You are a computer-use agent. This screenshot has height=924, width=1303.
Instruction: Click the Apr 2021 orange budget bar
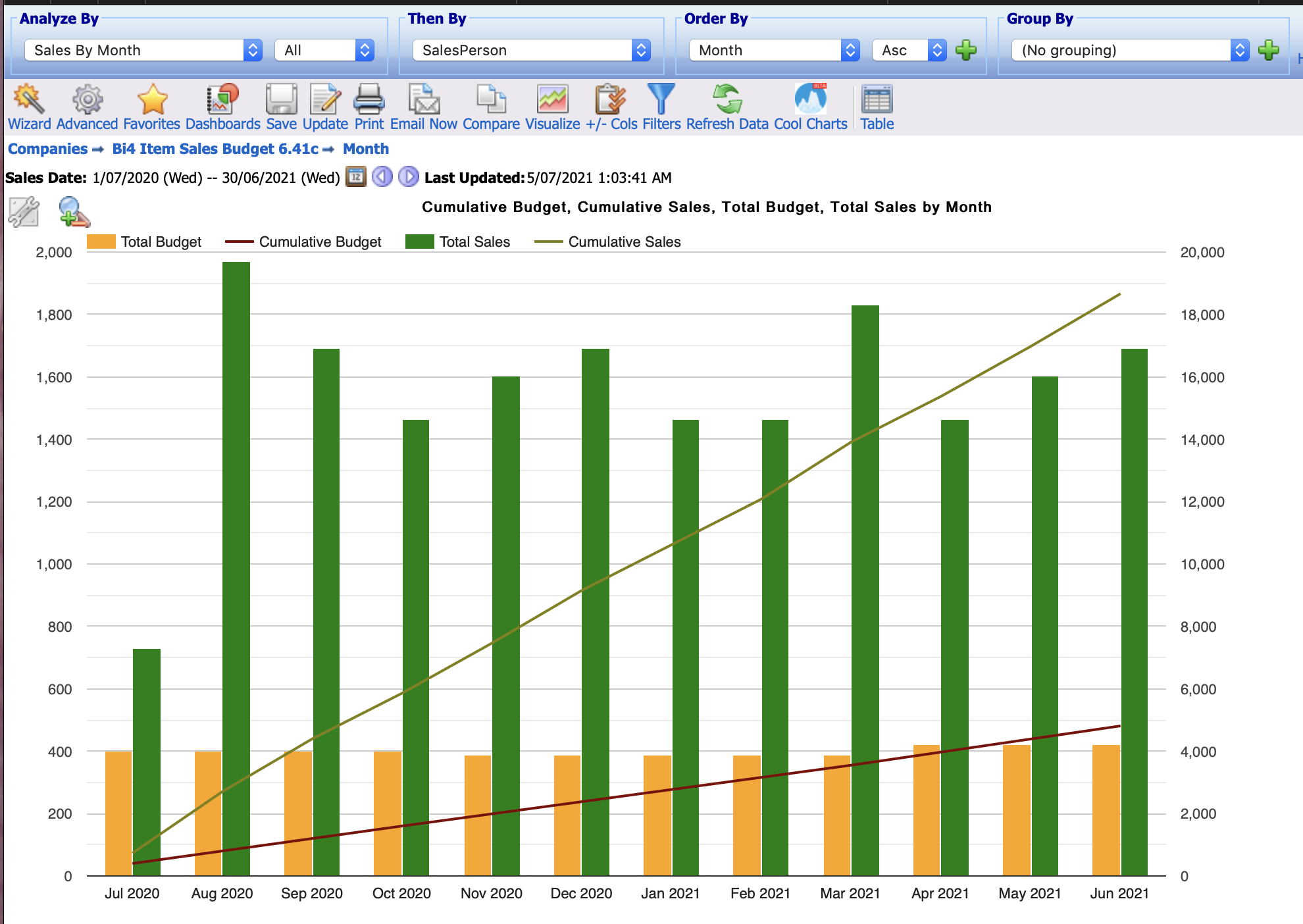point(927,810)
